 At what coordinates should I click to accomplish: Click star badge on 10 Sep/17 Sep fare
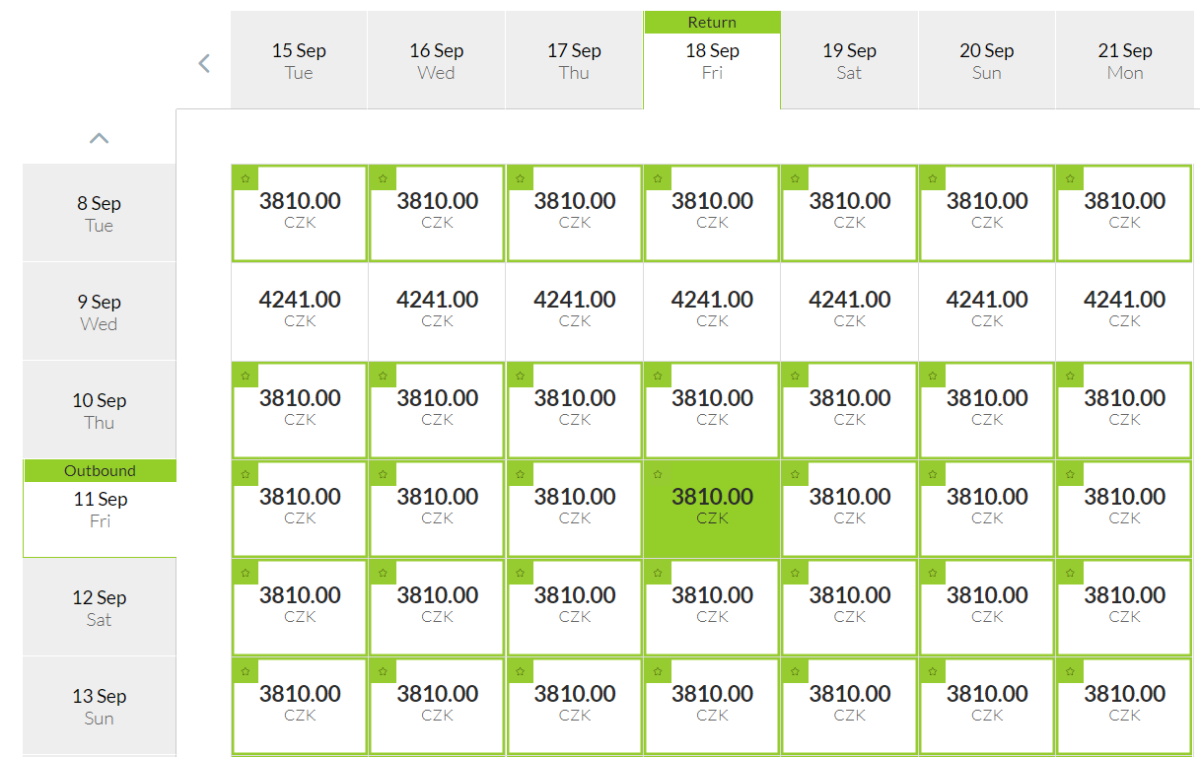[x=520, y=376]
